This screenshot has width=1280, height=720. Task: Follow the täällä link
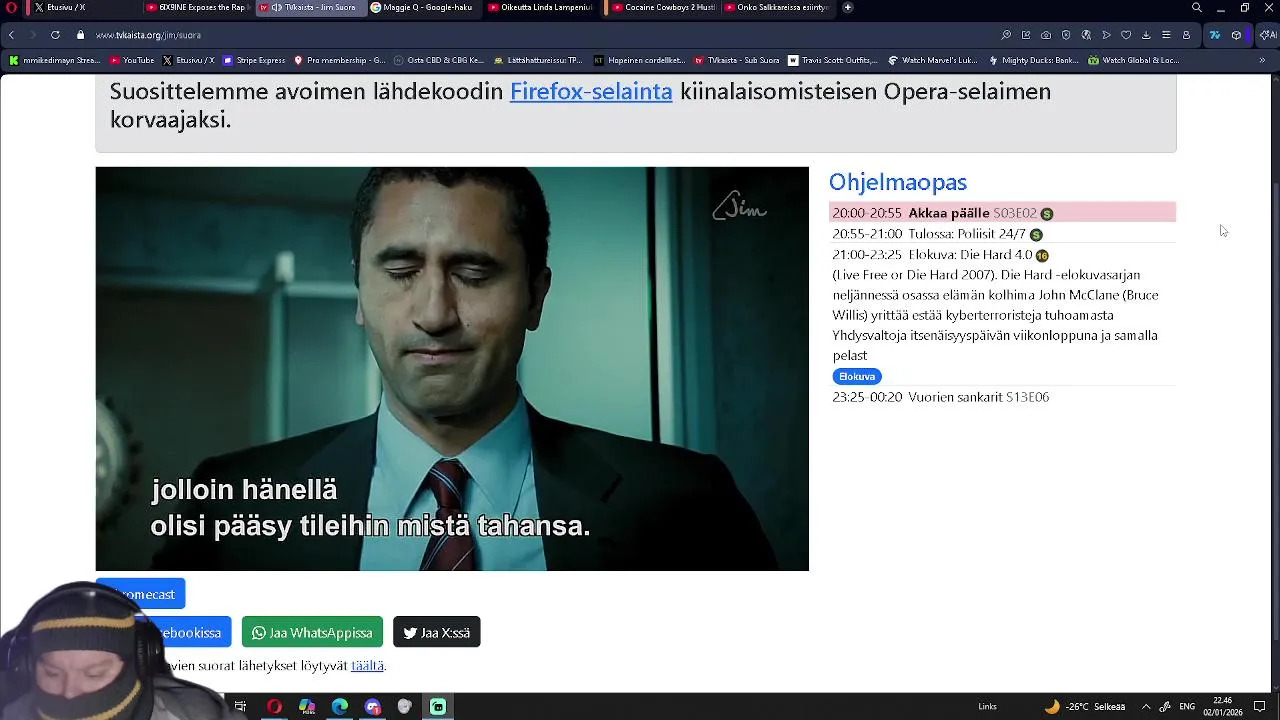point(367,665)
